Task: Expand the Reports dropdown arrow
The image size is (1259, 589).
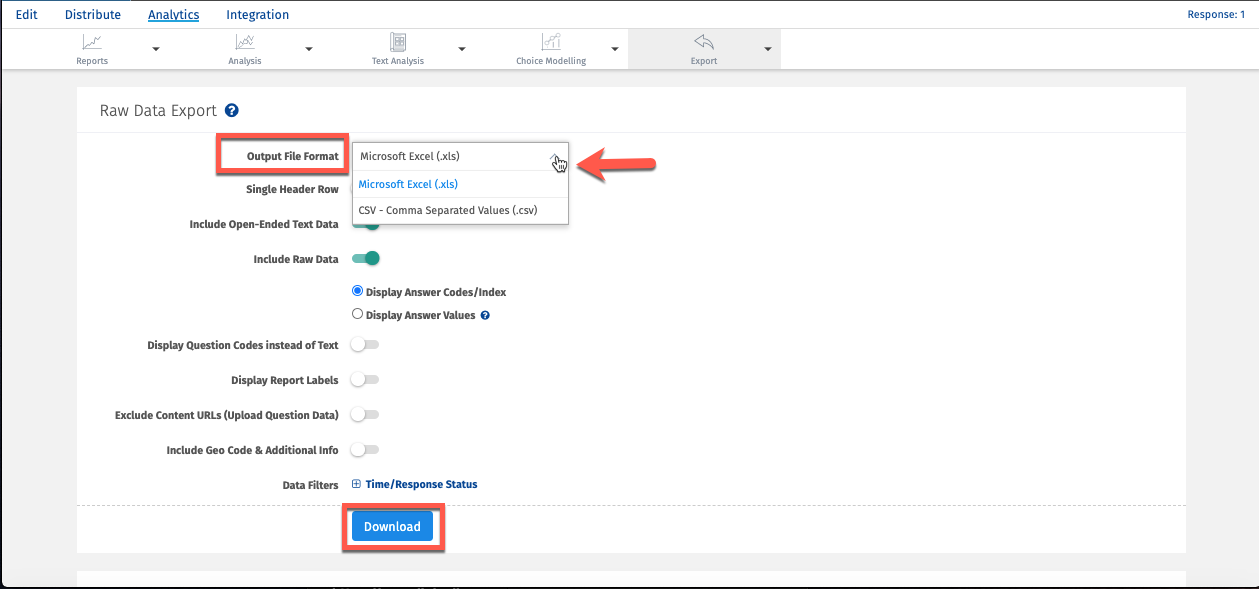Action: [156, 49]
